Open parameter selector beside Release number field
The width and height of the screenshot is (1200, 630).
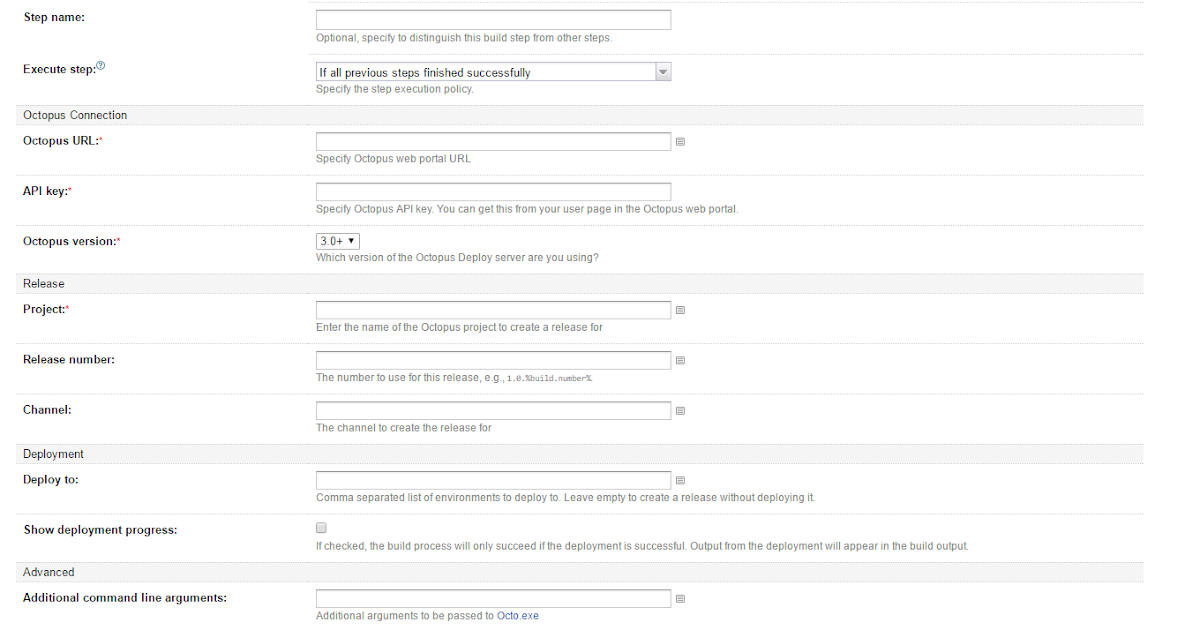(x=680, y=360)
